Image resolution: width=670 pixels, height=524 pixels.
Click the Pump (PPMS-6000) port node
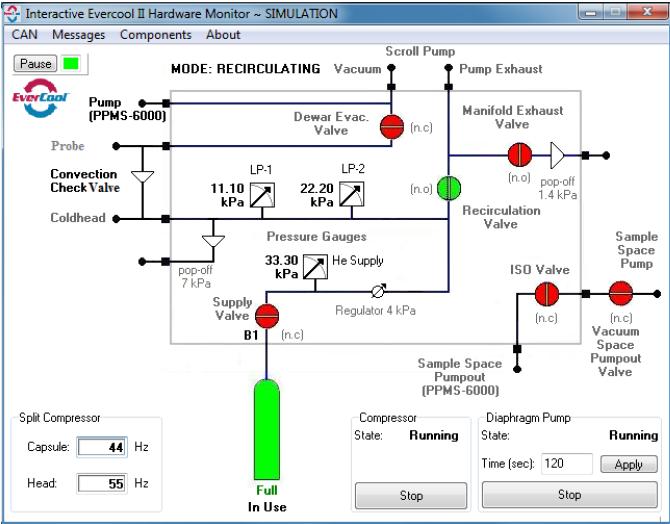click(142, 103)
